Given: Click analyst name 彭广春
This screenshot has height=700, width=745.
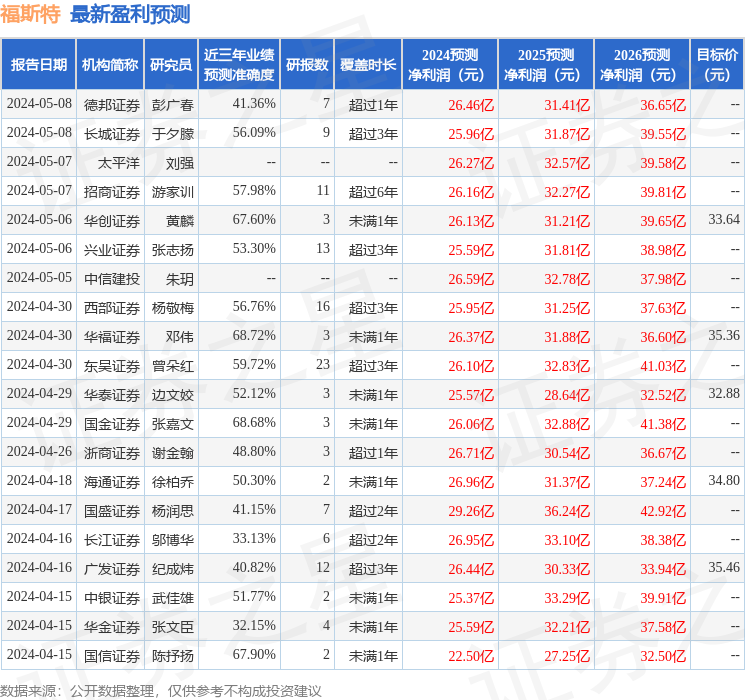Looking at the screenshot, I should pos(173,105).
